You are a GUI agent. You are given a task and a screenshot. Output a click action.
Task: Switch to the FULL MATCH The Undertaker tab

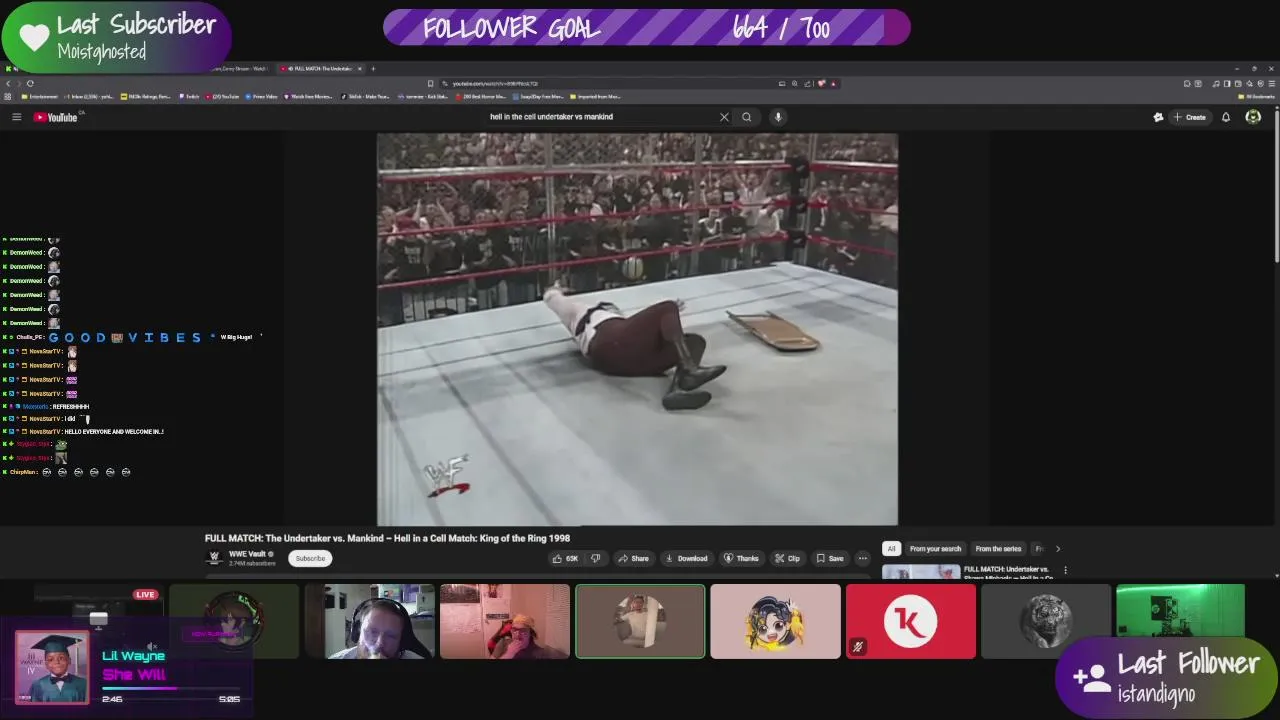point(318,69)
